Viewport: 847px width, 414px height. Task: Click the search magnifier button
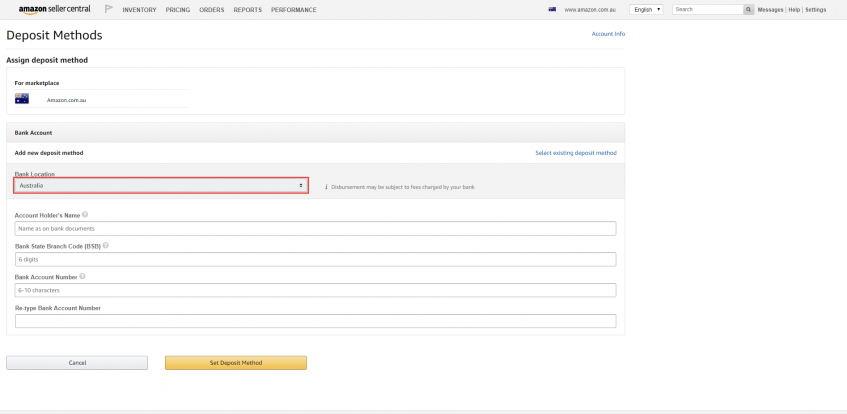(748, 9)
